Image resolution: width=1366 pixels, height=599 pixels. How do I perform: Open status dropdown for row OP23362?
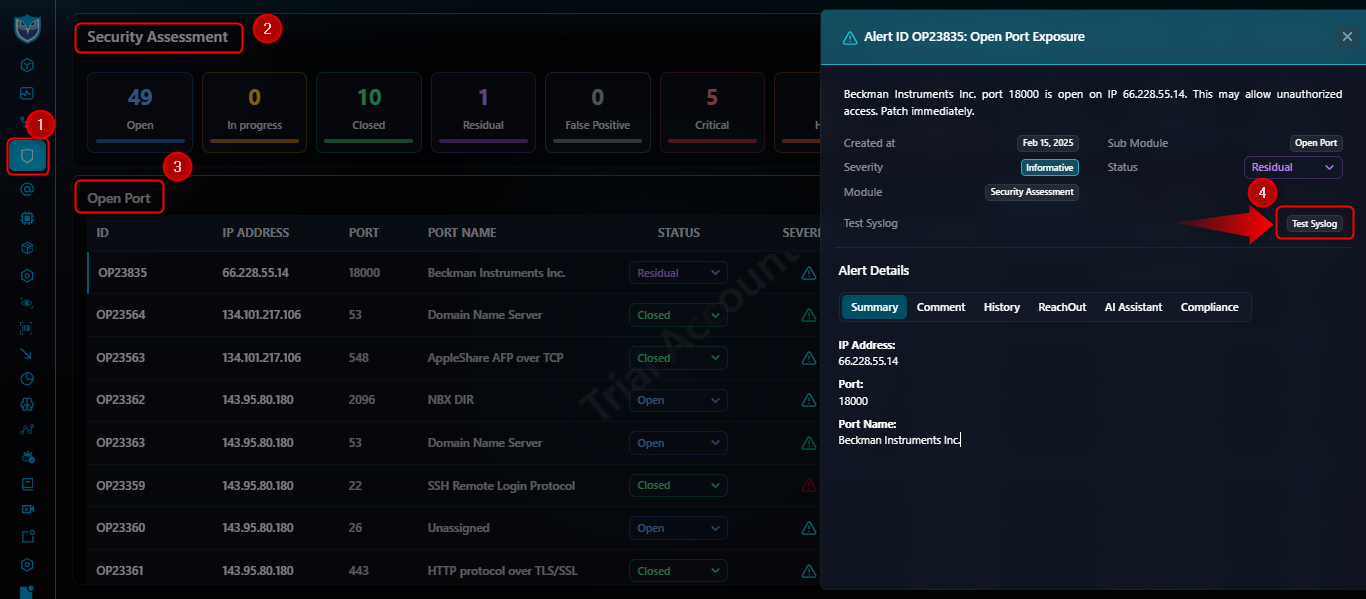(678, 400)
